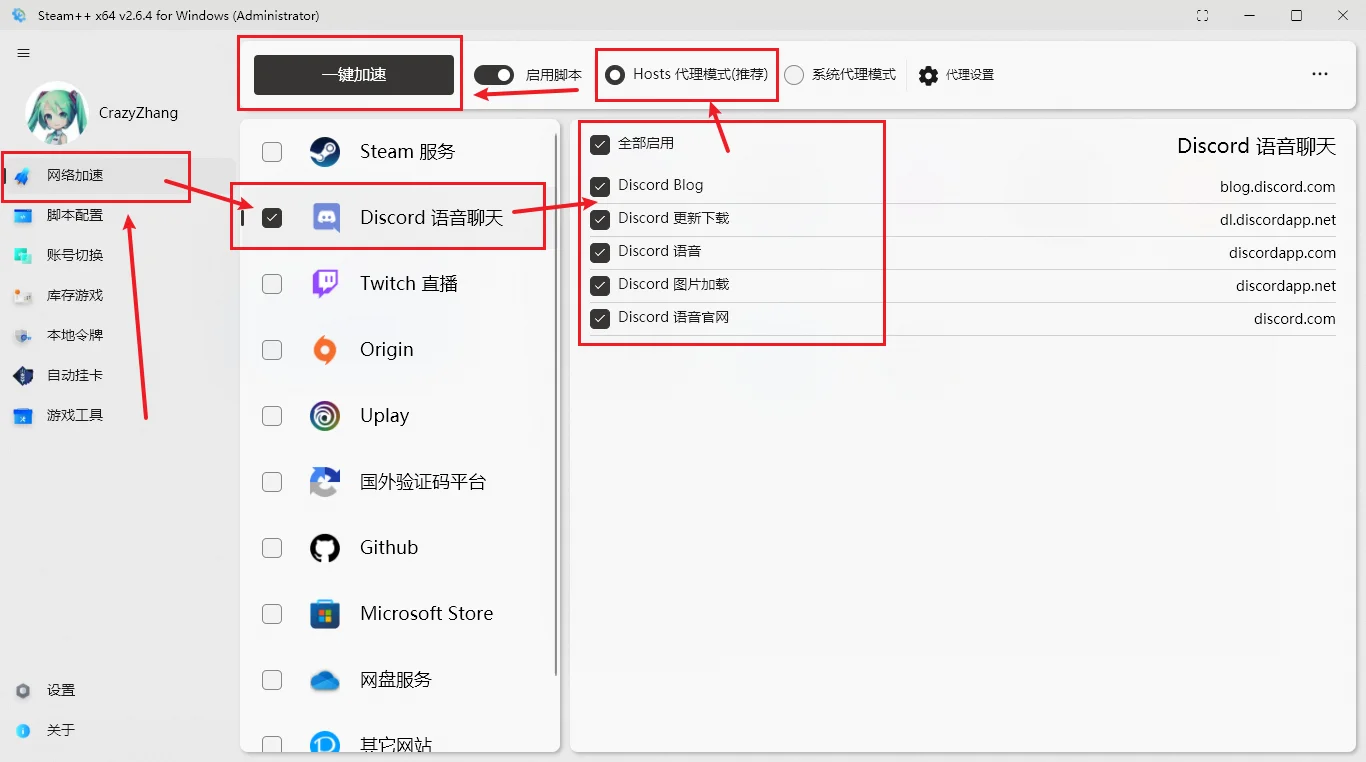Click the 其它网站 icon
The image size is (1366, 762).
tap(325, 743)
